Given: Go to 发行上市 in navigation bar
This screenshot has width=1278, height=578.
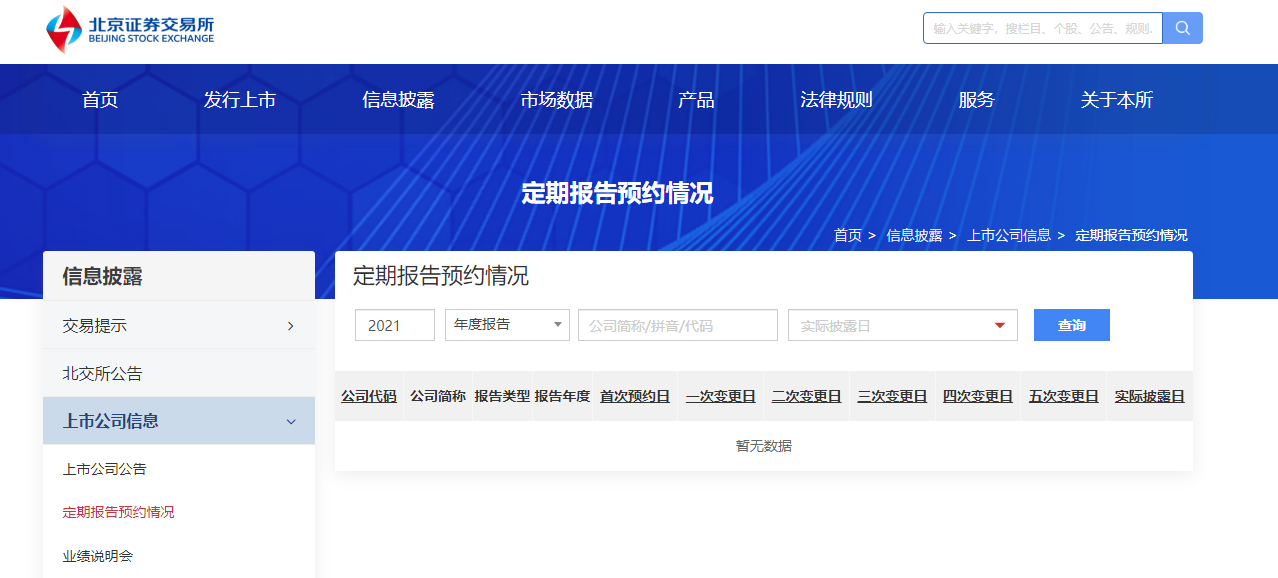Looking at the screenshot, I should tap(240, 100).
